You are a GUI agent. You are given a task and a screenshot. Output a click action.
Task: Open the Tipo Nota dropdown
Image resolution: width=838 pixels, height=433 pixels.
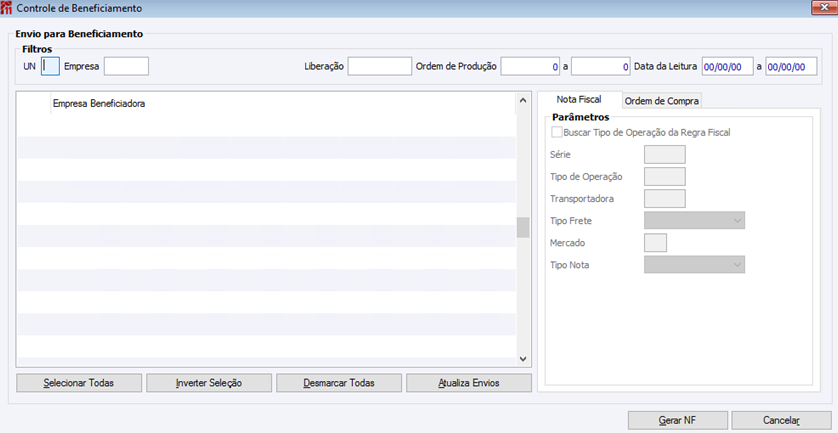point(694,265)
